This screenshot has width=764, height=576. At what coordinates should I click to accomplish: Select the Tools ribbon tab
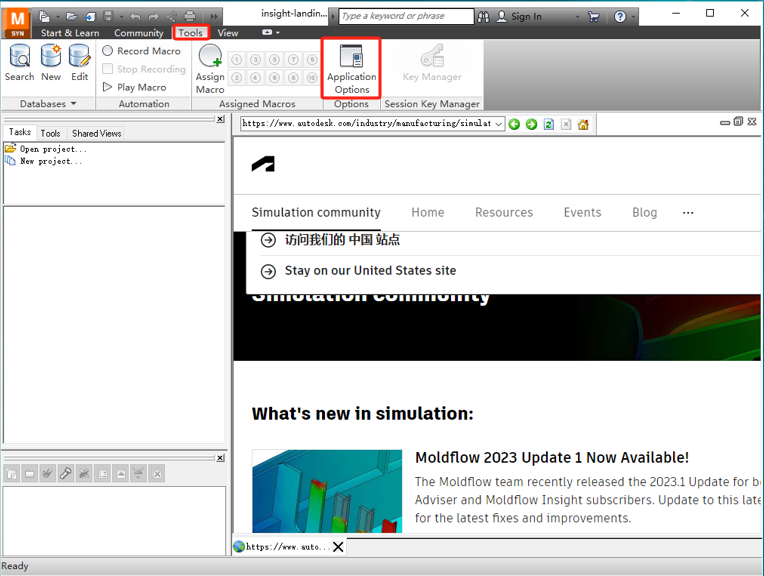190,33
